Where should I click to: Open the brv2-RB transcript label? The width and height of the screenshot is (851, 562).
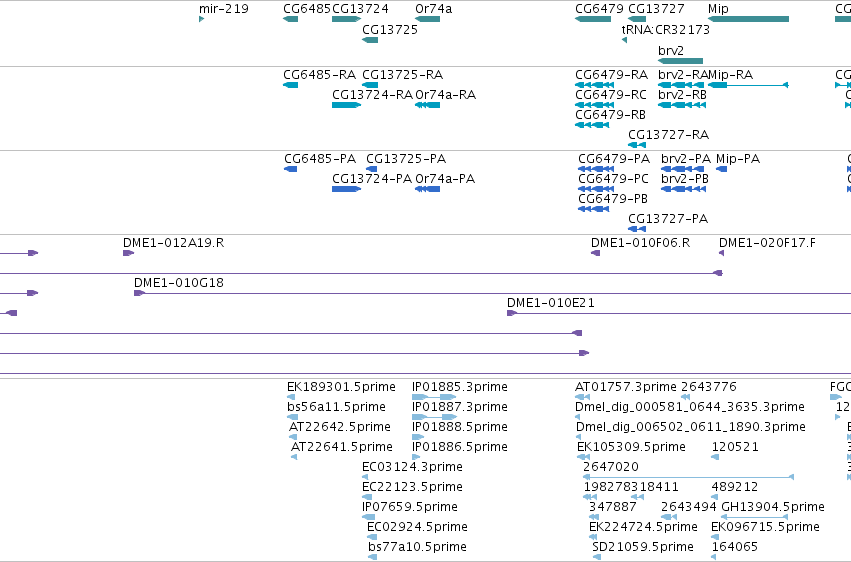click(x=682, y=94)
